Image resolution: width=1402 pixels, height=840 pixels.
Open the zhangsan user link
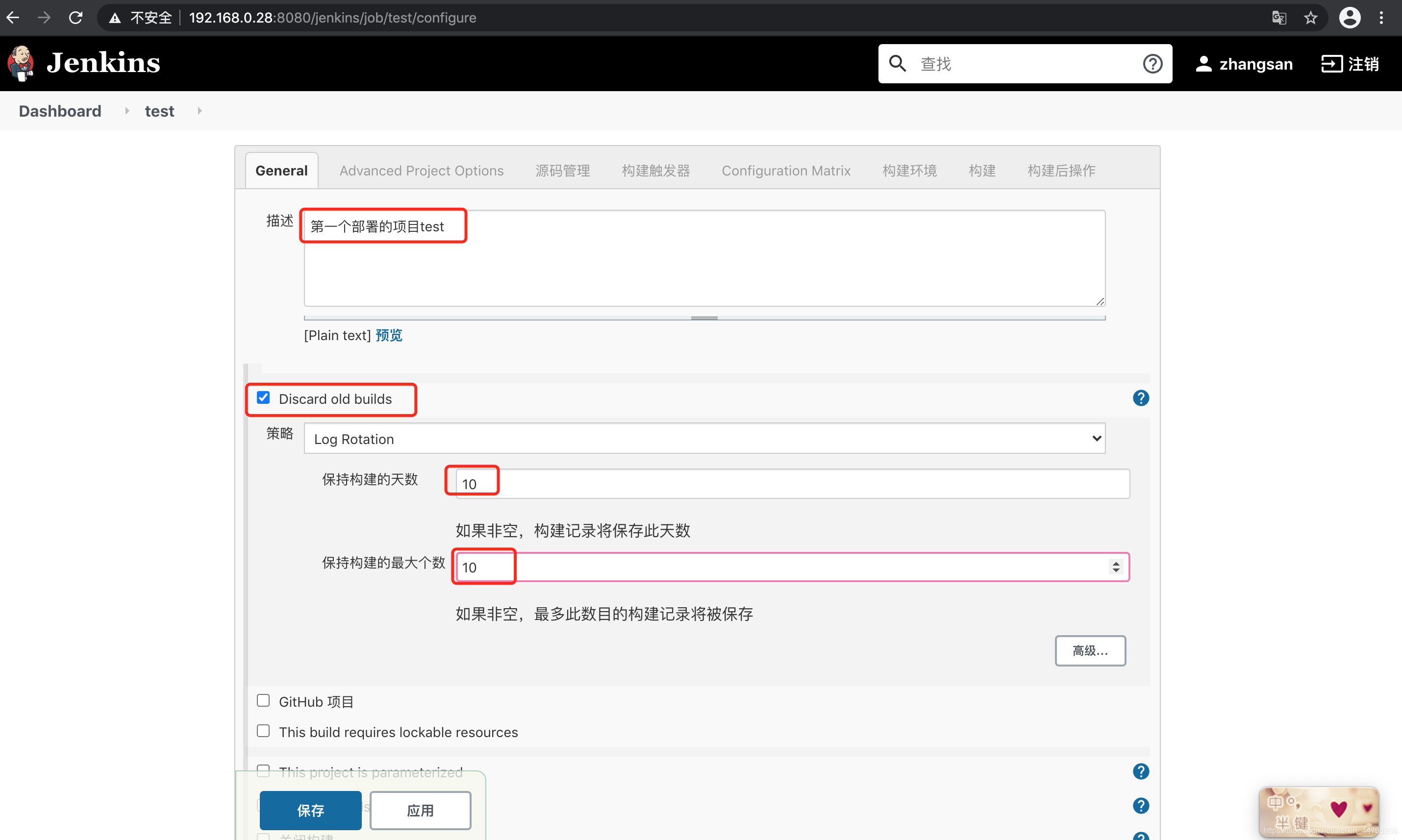pos(1256,64)
